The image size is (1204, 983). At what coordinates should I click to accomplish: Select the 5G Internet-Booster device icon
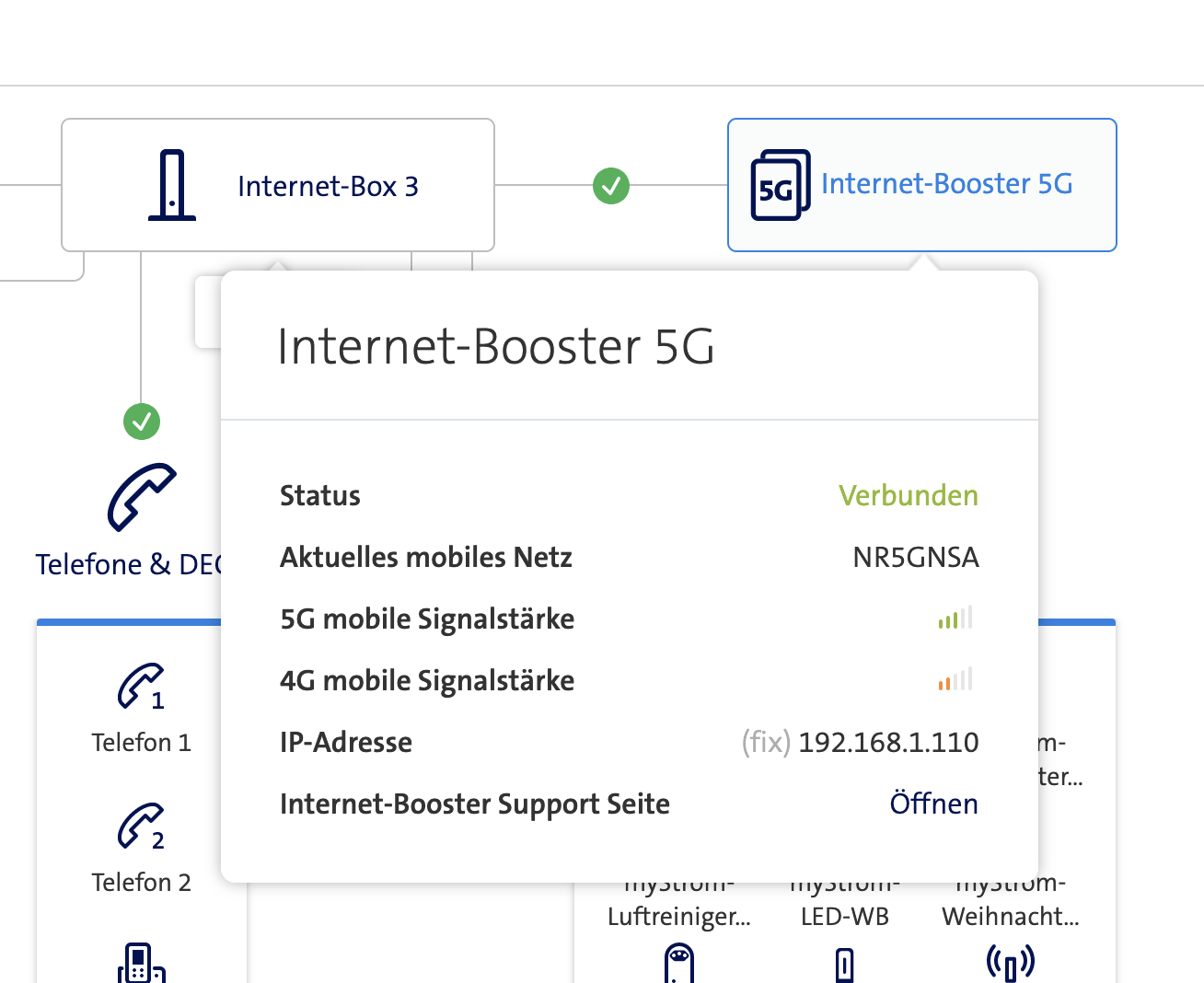(781, 185)
